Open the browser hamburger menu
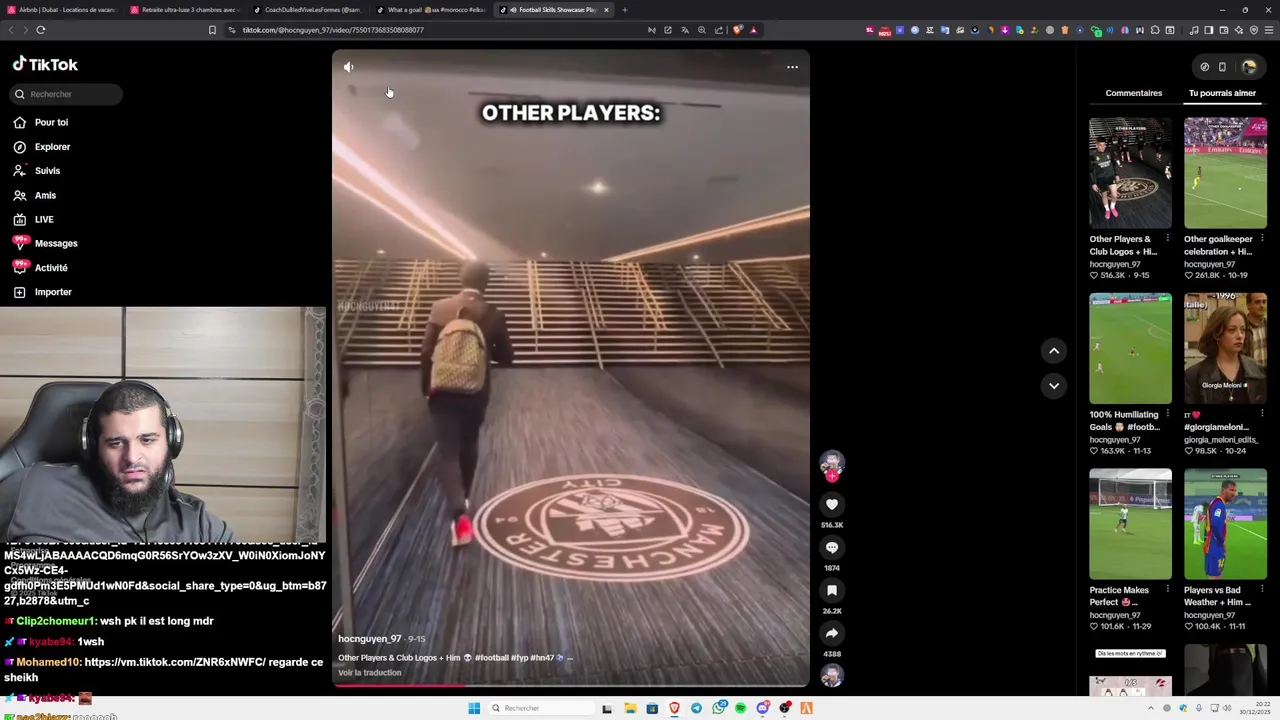This screenshot has height=720, width=1280. 1269,30
